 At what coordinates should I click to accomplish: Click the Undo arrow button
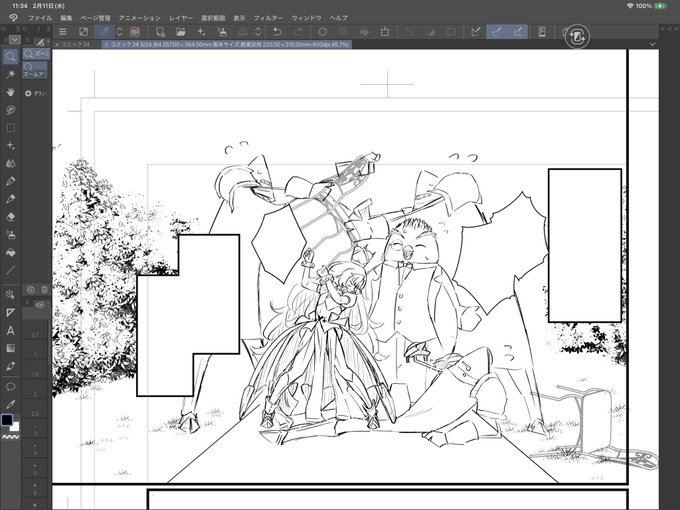coord(277,32)
